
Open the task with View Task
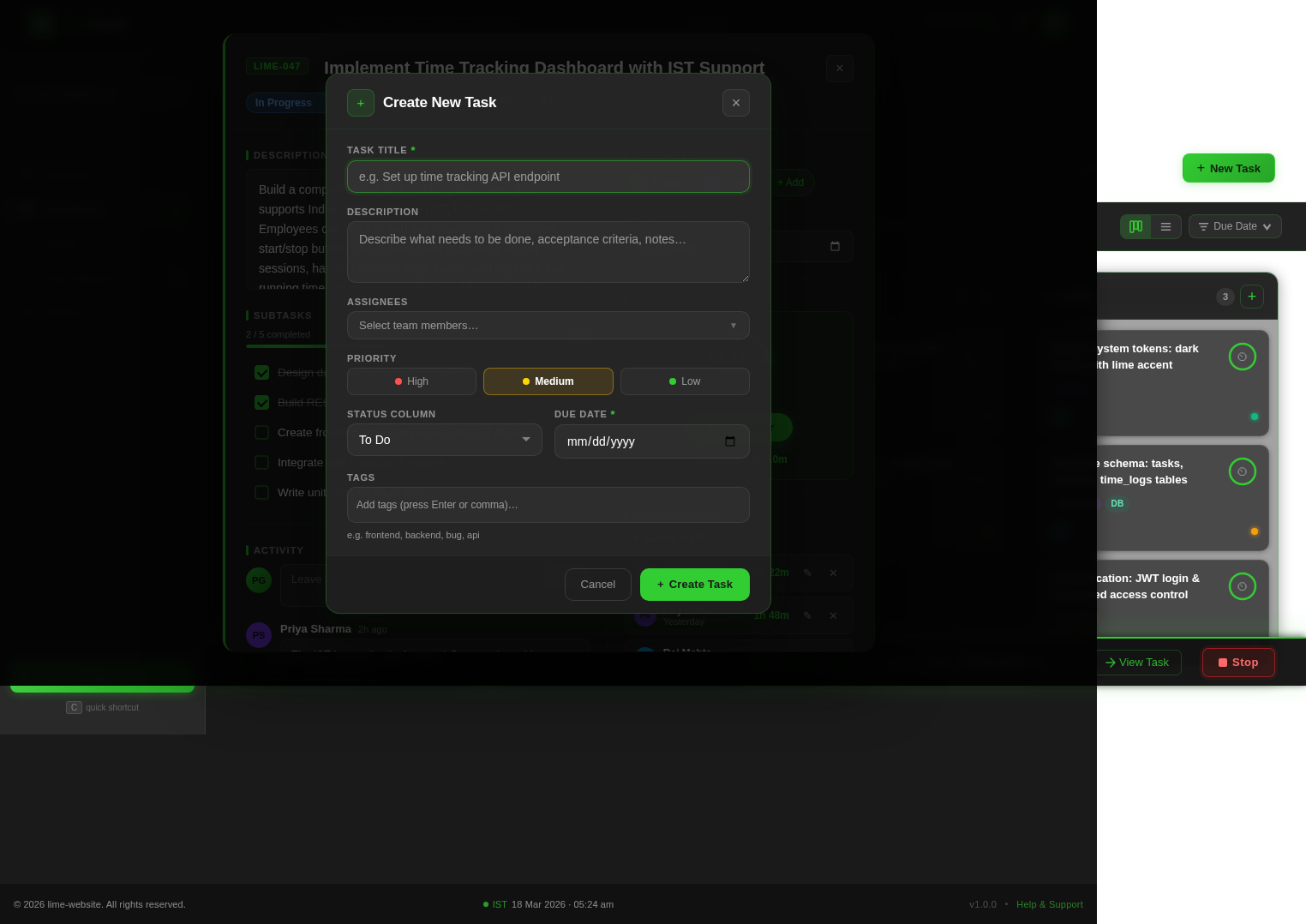pyautogui.click(x=1137, y=662)
